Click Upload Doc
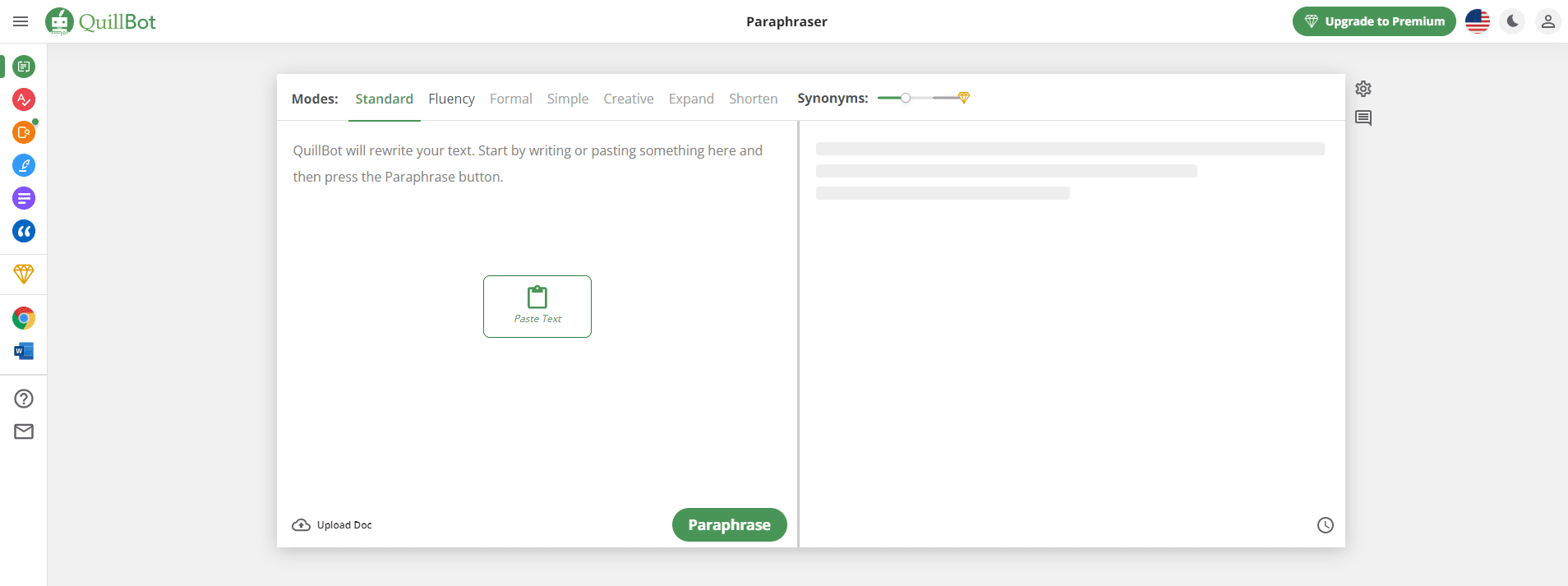 [x=332, y=525]
